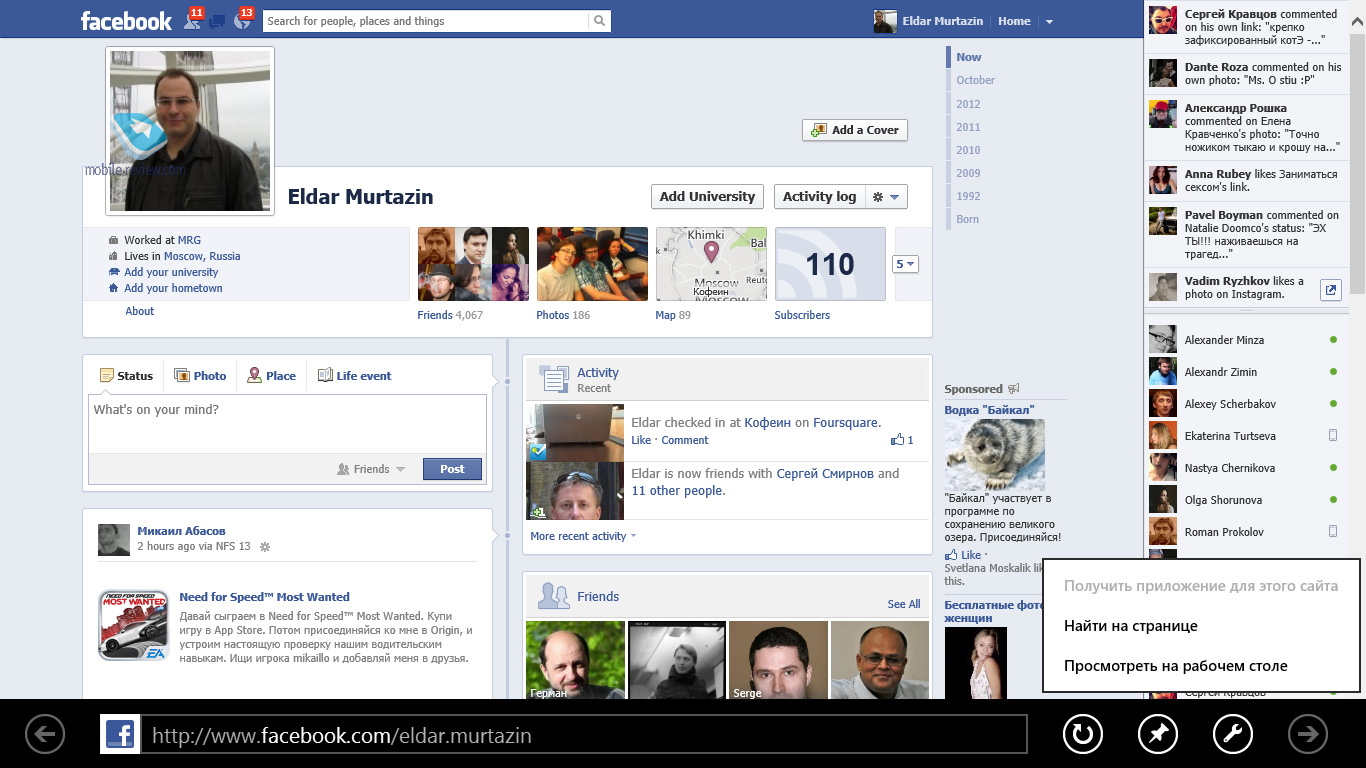Click browser back arrow button
This screenshot has height=768, width=1366.
[44, 735]
